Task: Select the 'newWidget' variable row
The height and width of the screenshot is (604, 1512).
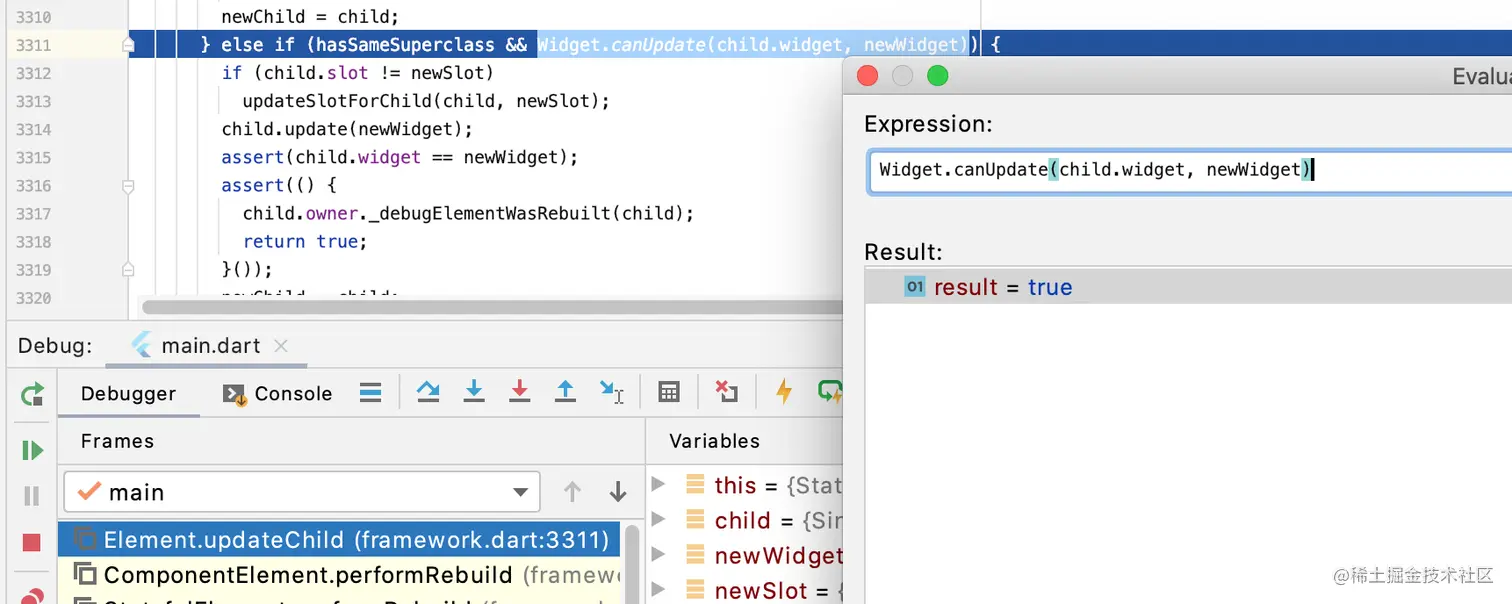Action: coord(745,555)
